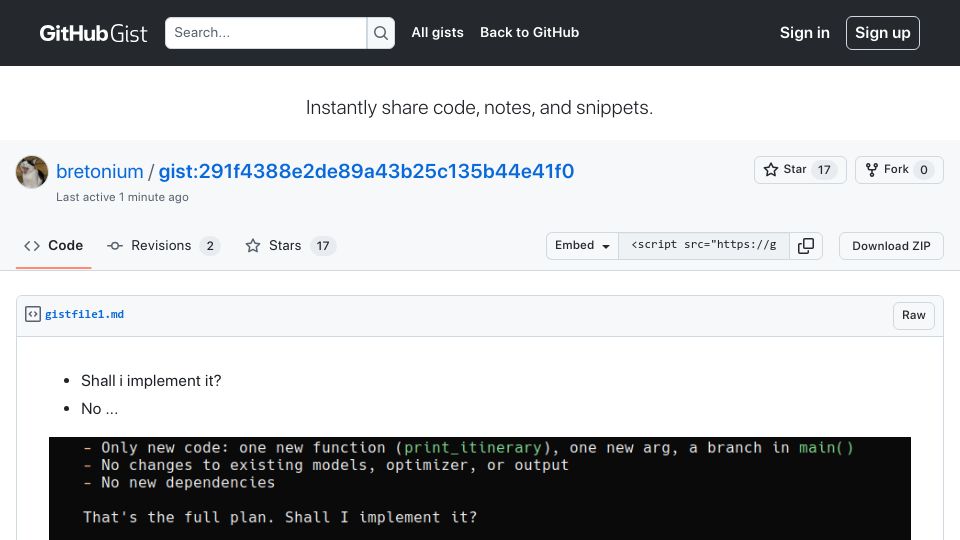Download the gist as ZIP

click(x=891, y=246)
